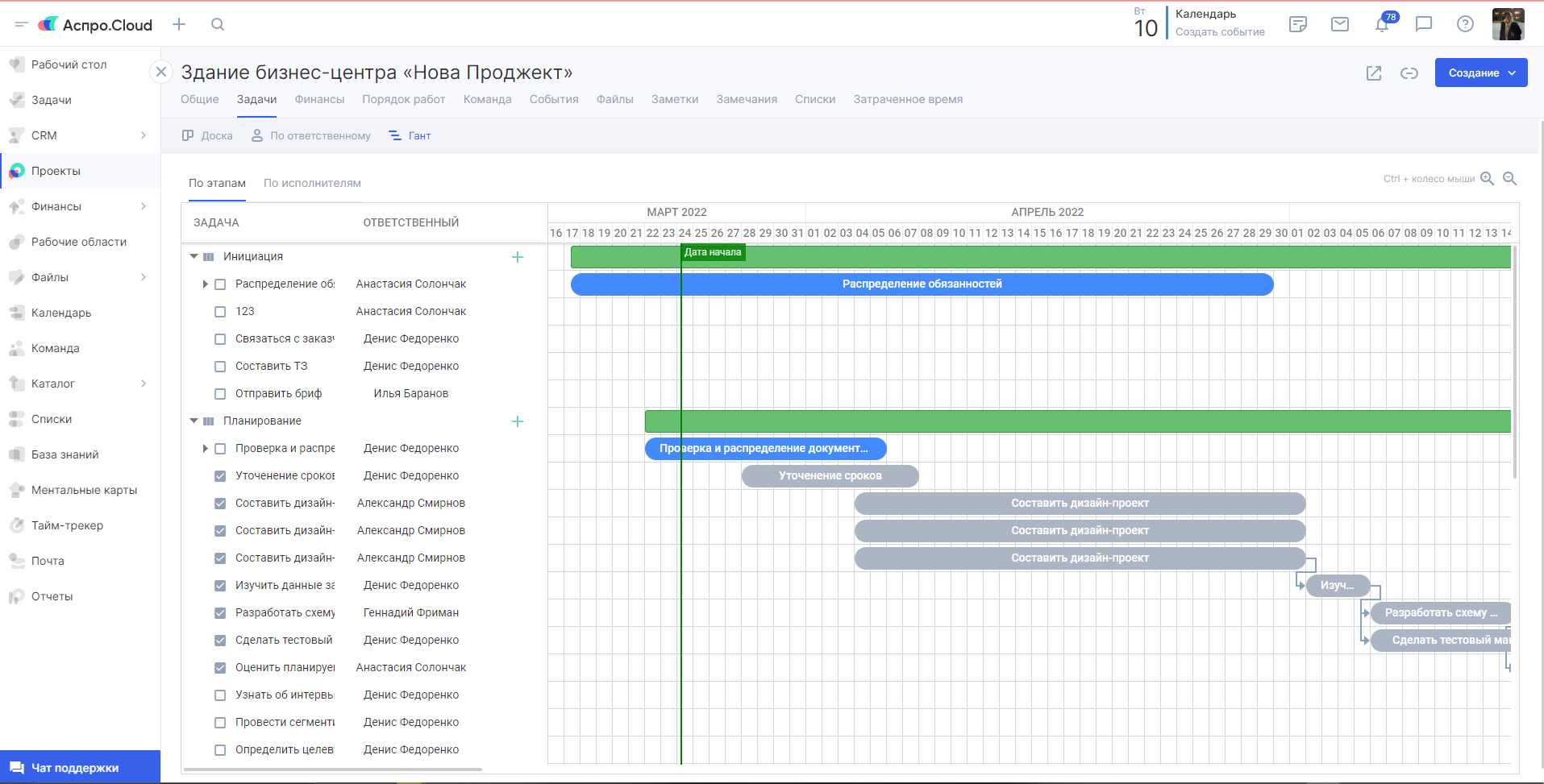The width and height of the screenshot is (1544, 784).
Task: Switch to Доска board view
Action: click(x=208, y=135)
